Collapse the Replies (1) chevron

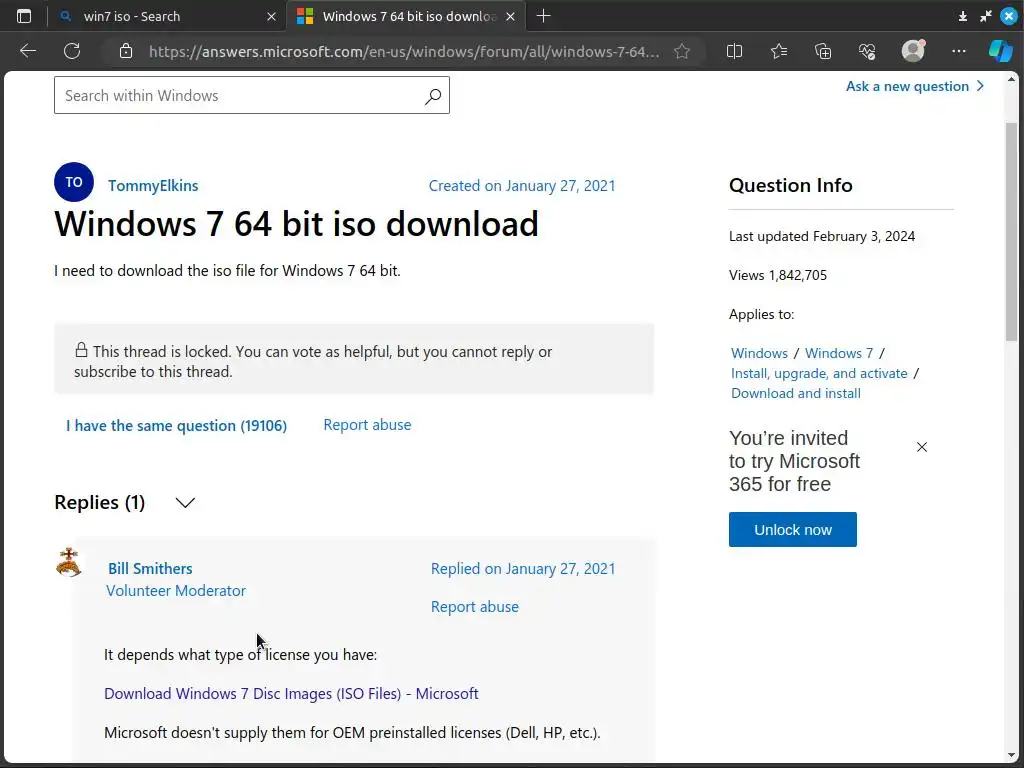(185, 502)
